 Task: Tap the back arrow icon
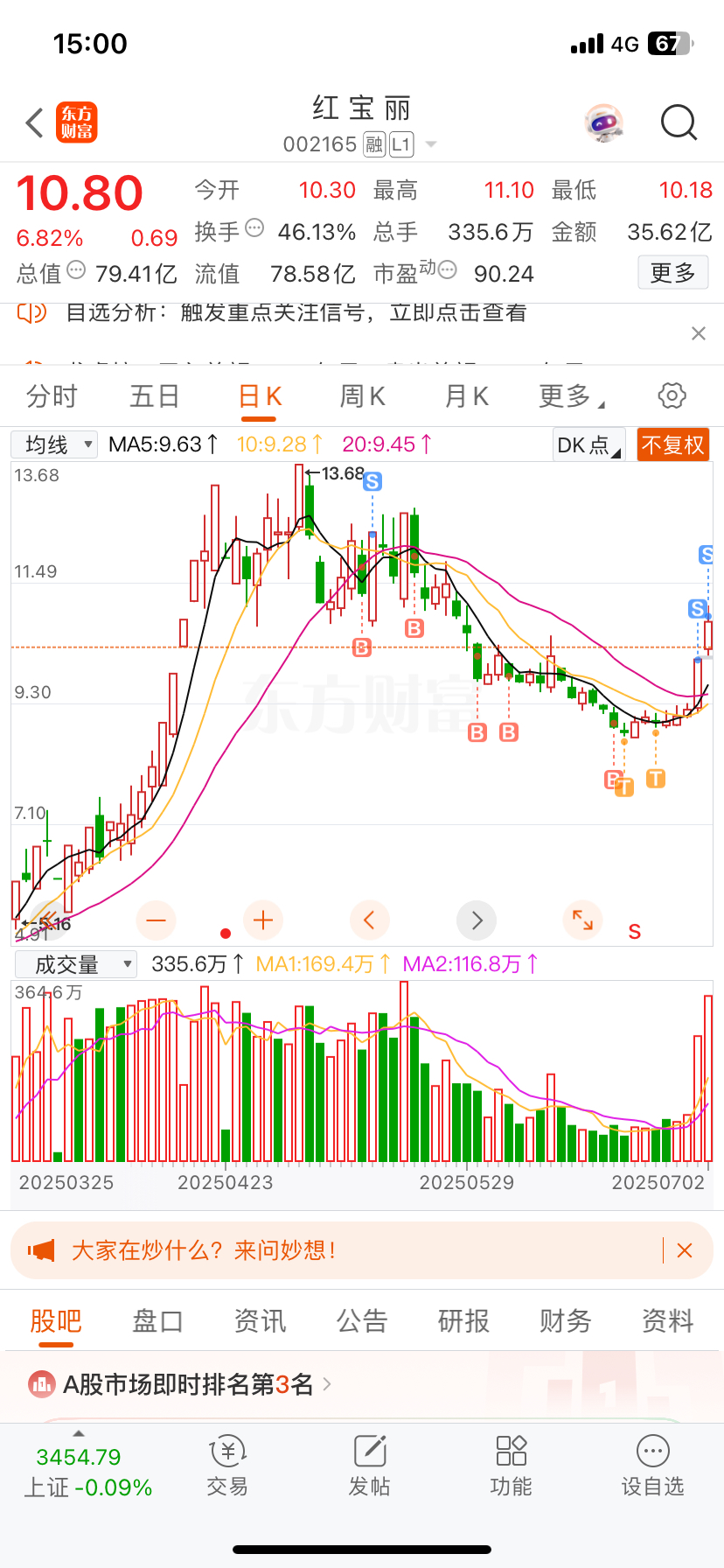(x=34, y=123)
